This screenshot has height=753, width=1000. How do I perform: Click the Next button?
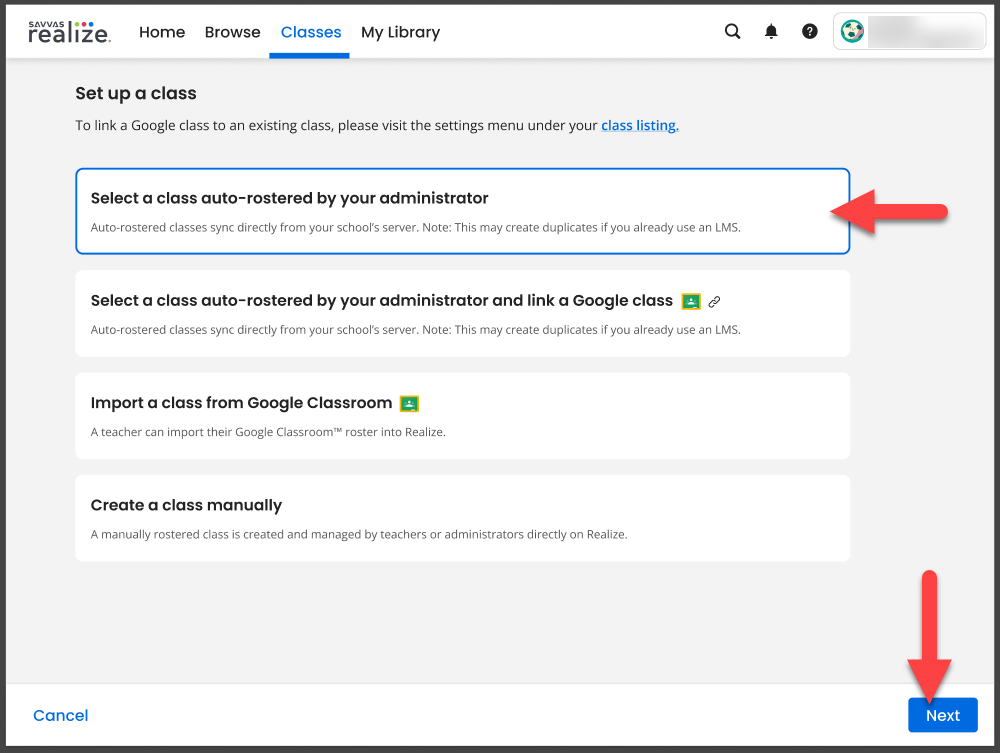(943, 715)
